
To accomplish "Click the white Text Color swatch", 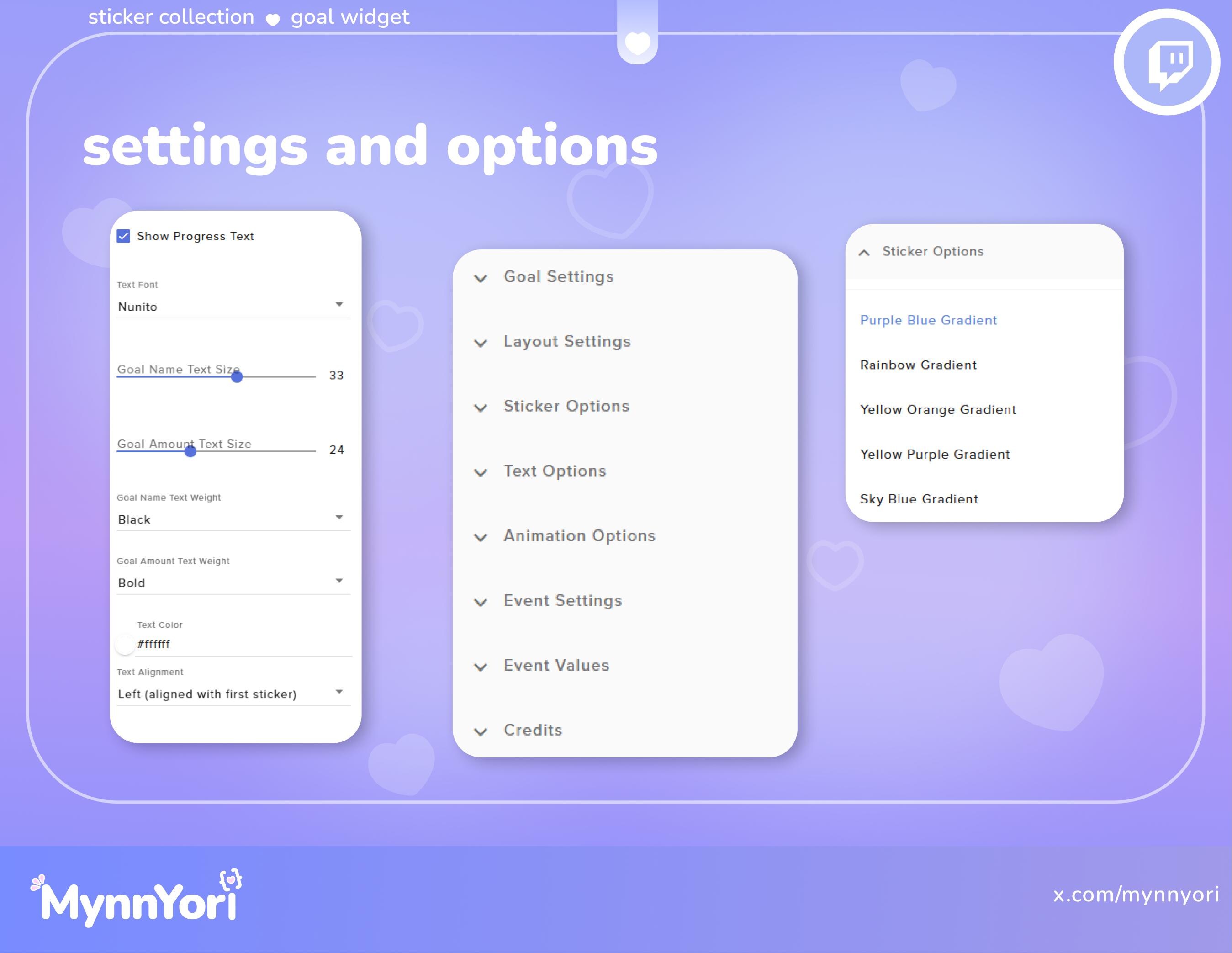I will point(125,644).
